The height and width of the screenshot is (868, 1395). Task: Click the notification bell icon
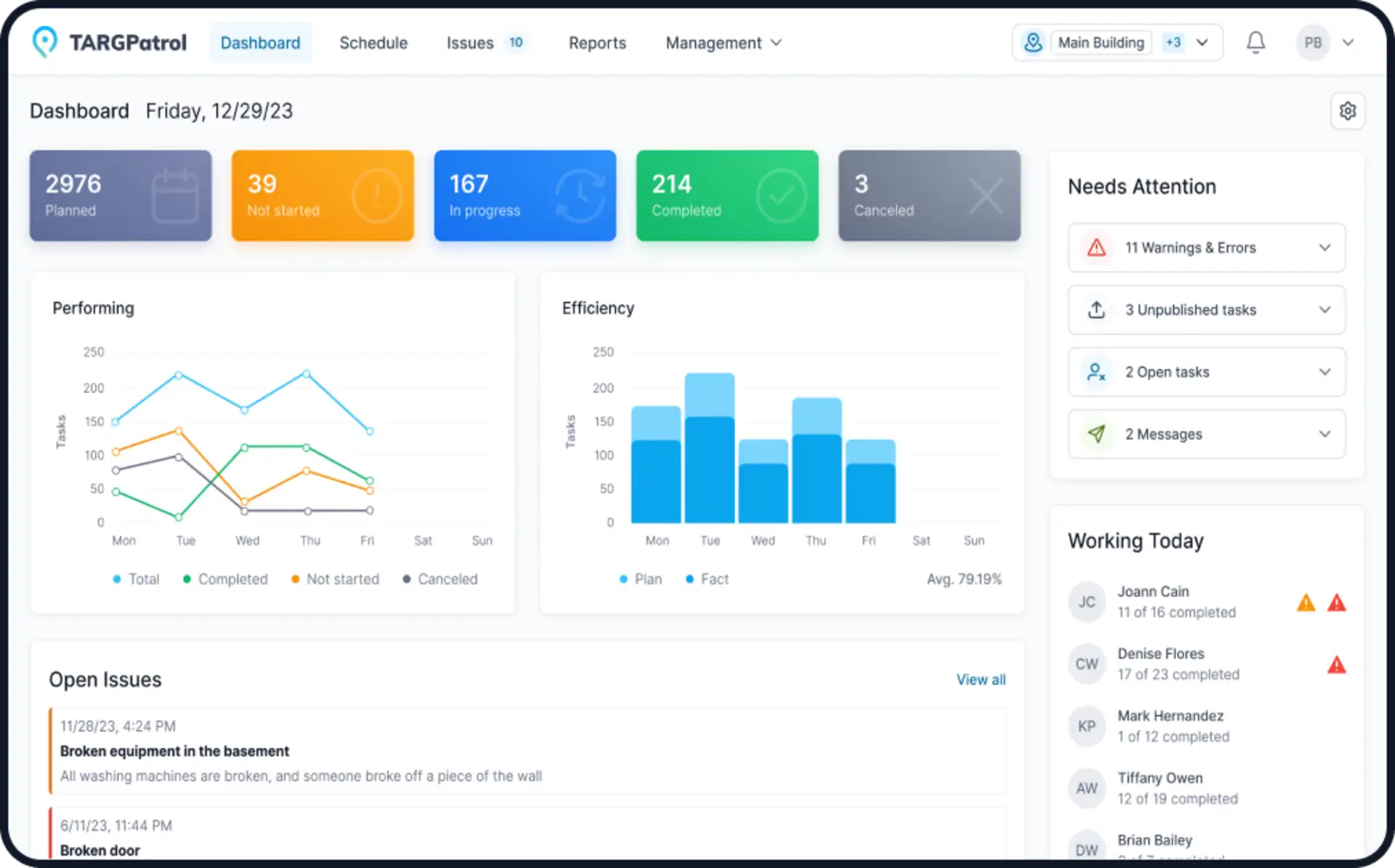click(1255, 42)
